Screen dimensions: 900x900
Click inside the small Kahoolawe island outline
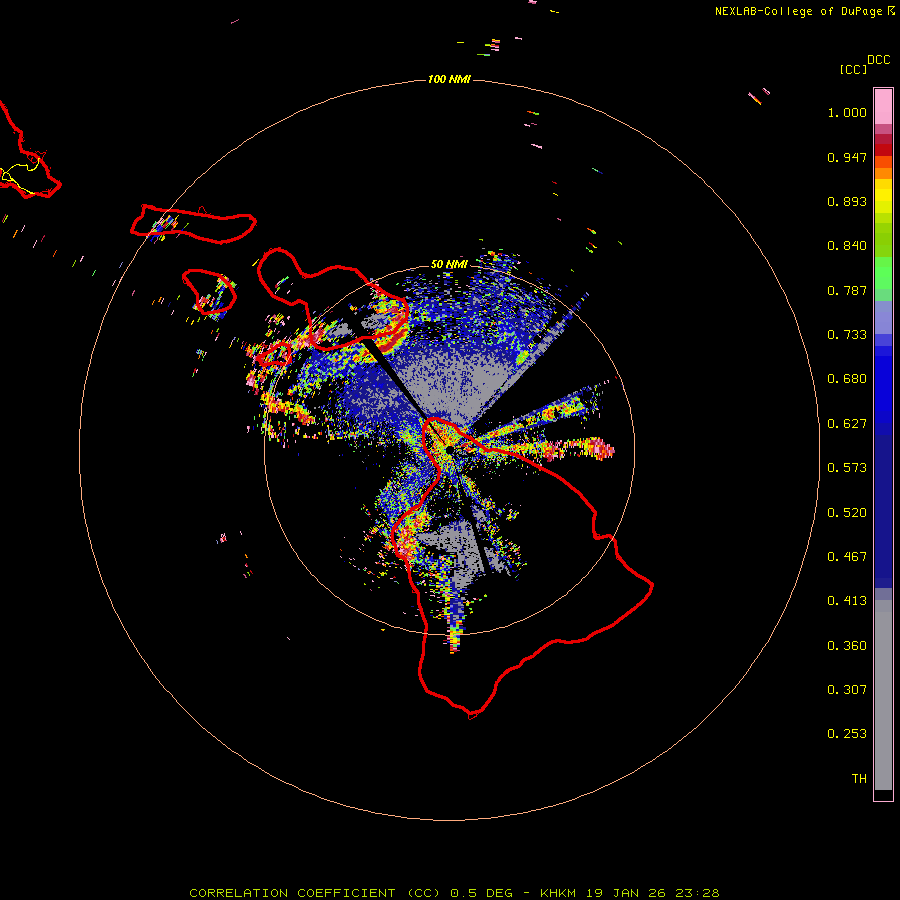click(x=274, y=355)
